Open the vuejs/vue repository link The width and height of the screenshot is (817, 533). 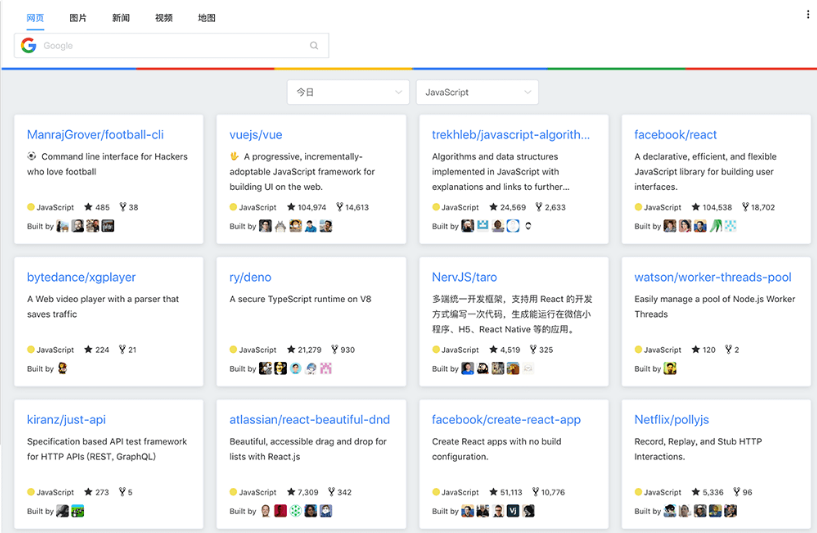point(256,134)
